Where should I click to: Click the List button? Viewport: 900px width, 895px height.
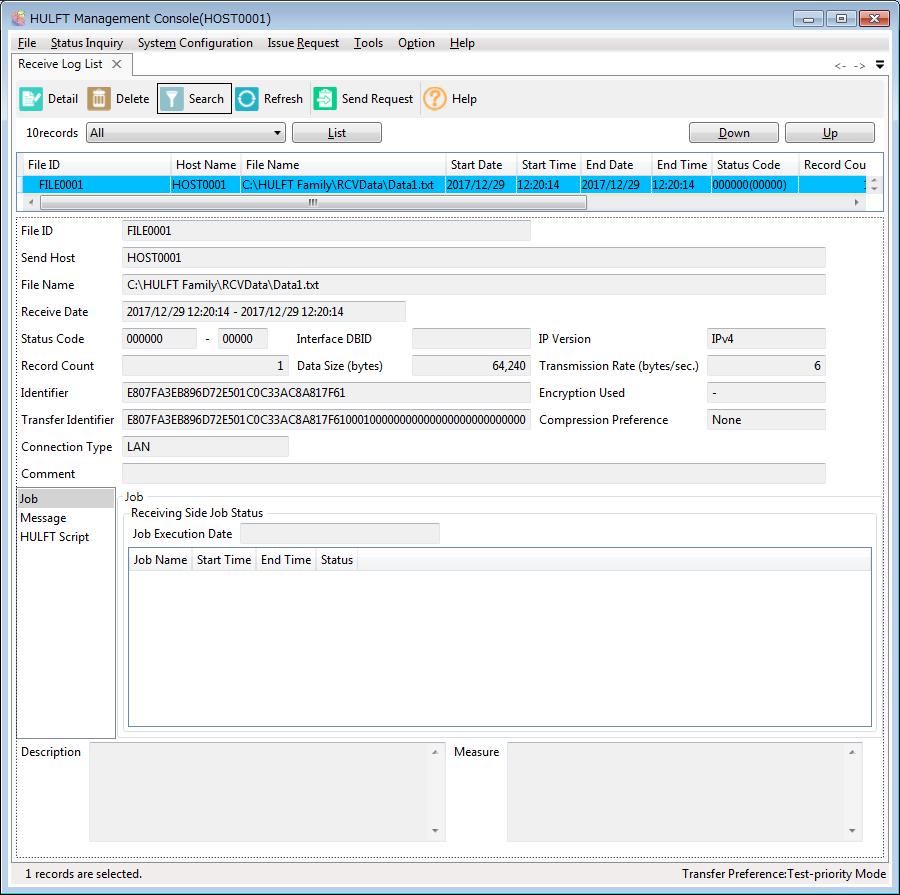click(337, 133)
